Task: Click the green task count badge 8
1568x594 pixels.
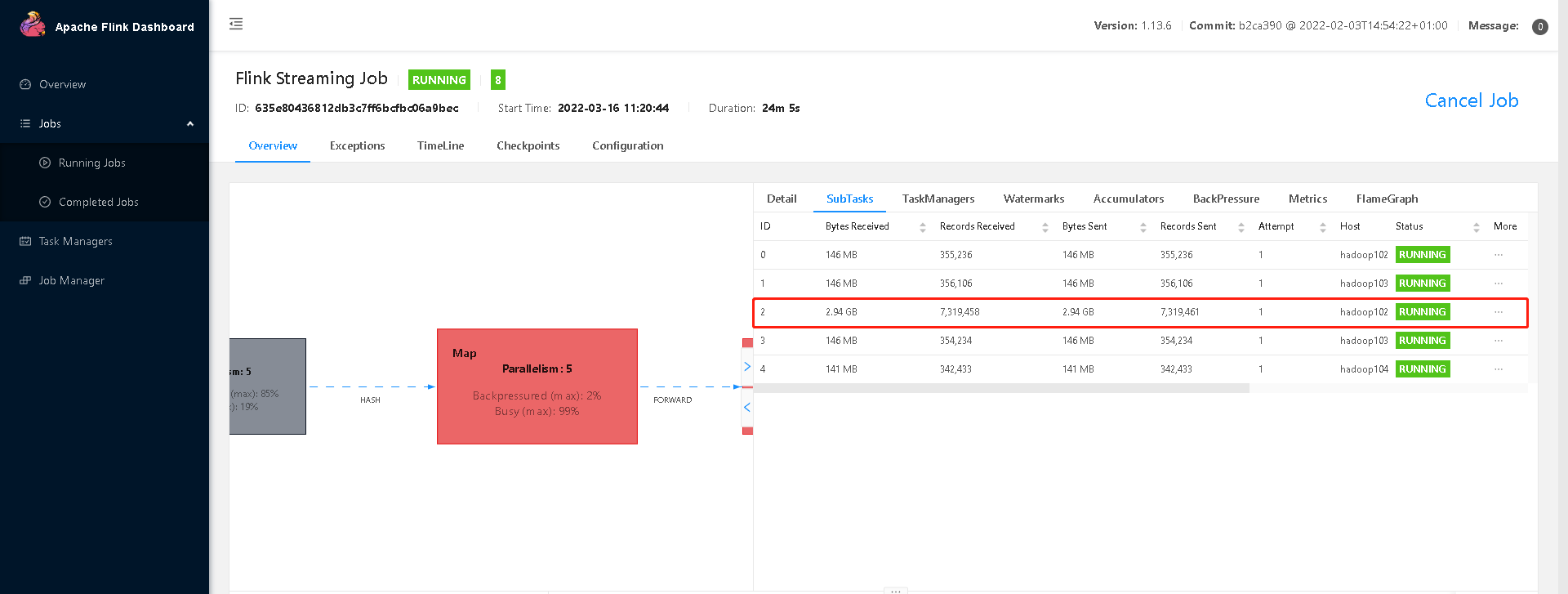Action: tap(498, 79)
